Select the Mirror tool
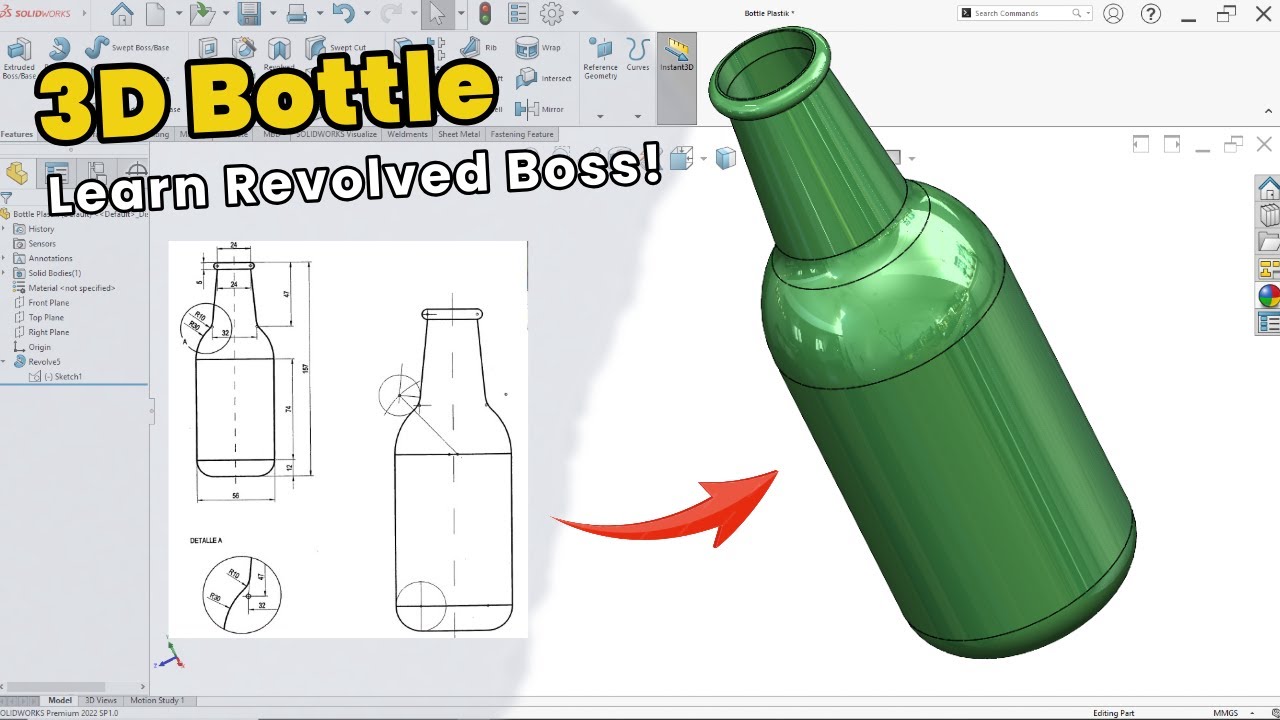This screenshot has height=720, width=1280. [x=540, y=109]
